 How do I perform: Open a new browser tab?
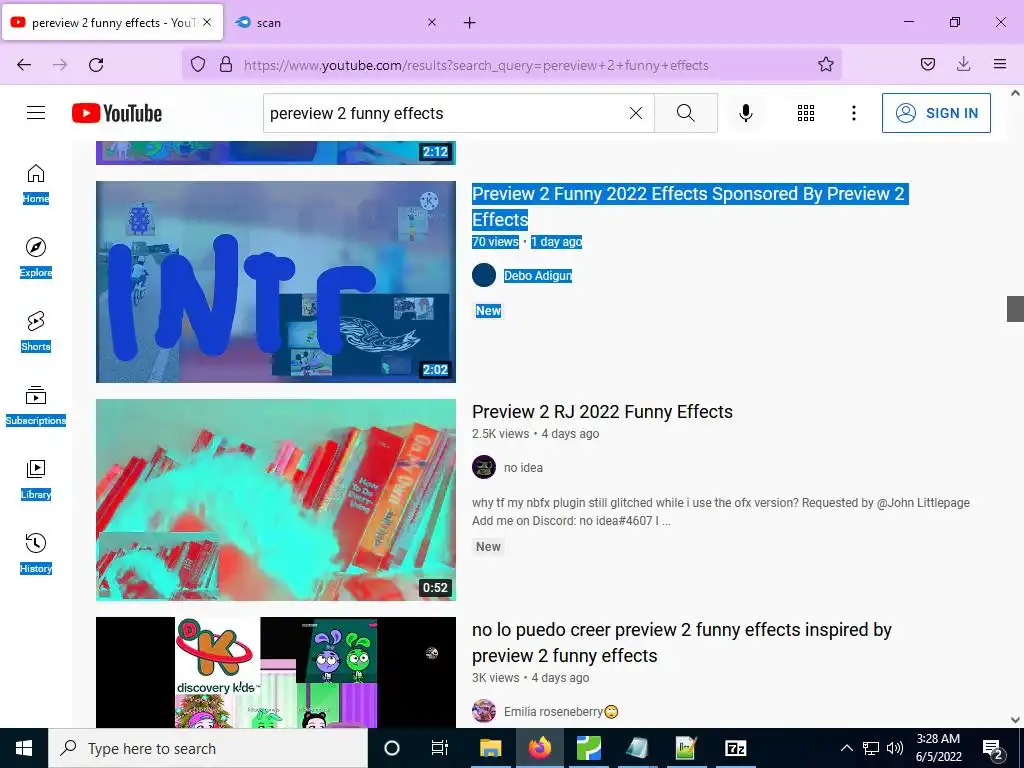(470, 23)
